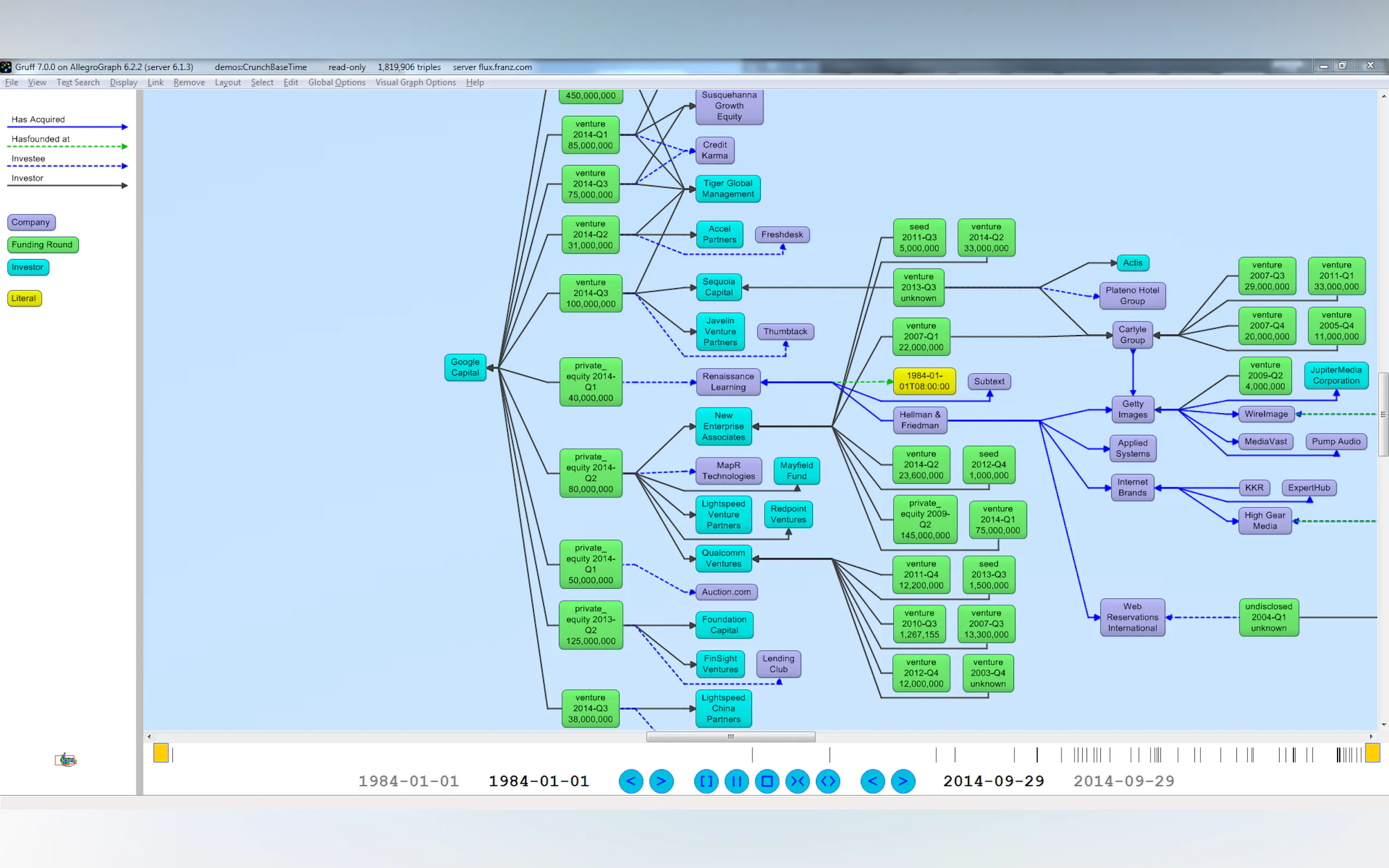Expand the Display menu
This screenshot has width=1389, height=868.
coord(124,83)
